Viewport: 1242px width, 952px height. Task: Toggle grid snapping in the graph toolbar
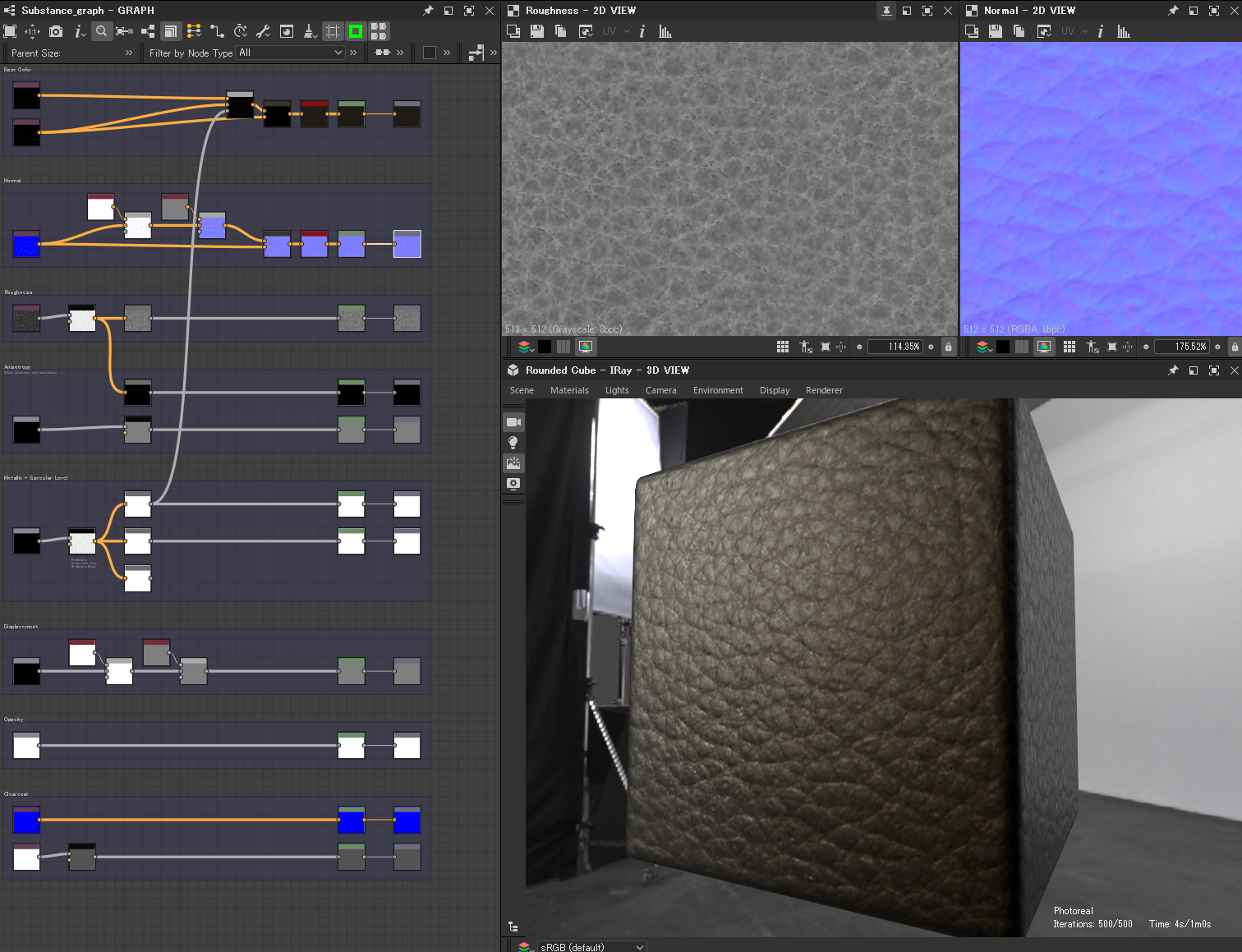333,31
